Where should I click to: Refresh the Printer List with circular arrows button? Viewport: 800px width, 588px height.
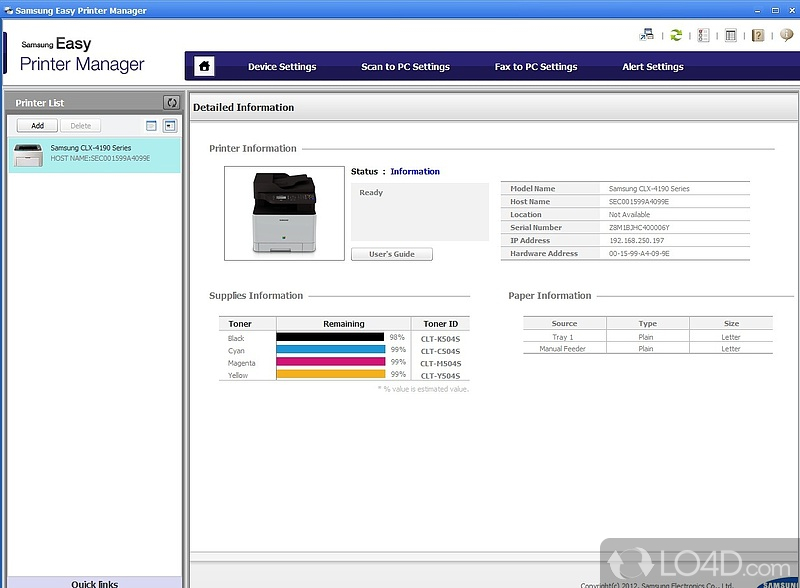171,102
